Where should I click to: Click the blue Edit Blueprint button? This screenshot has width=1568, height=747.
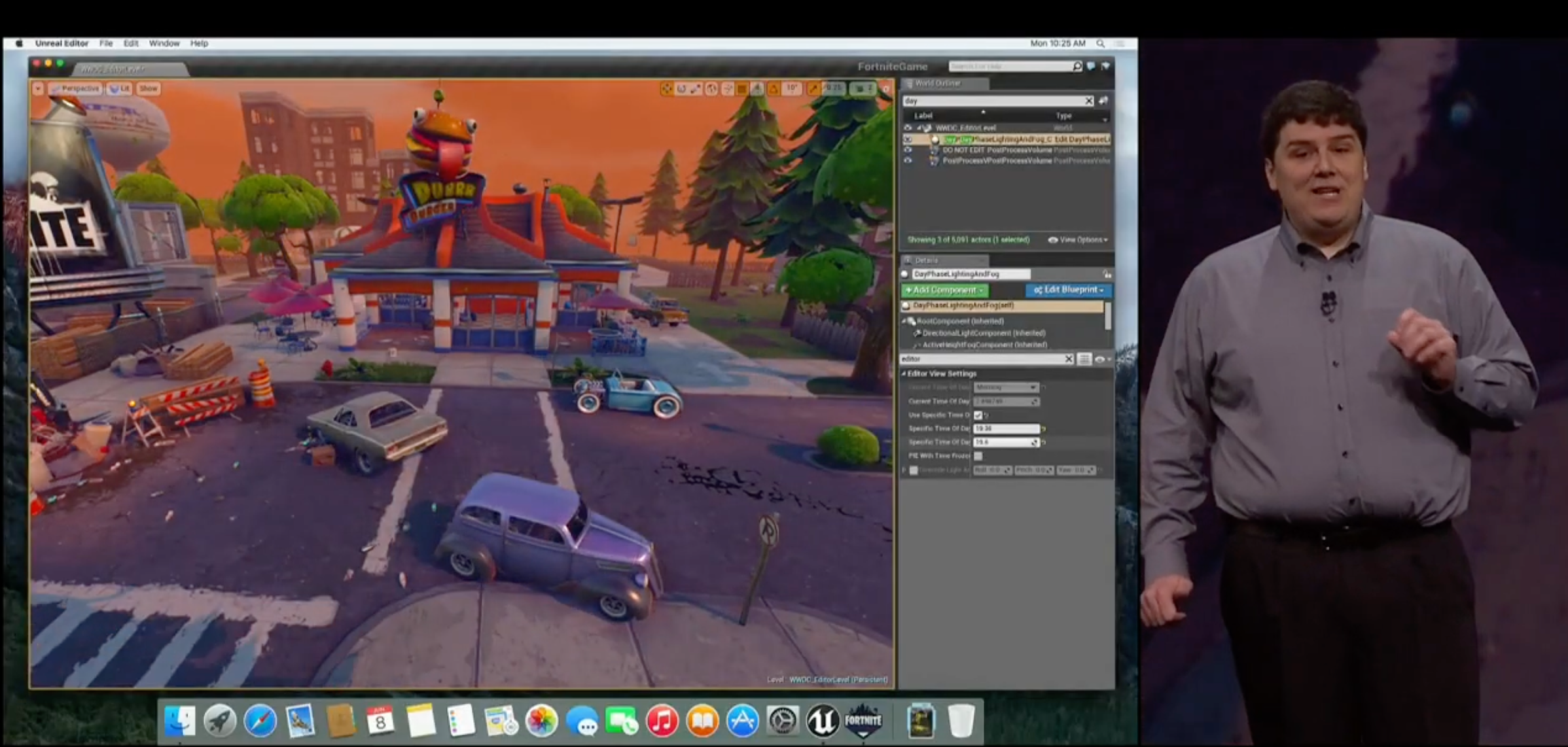click(x=1068, y=290)
